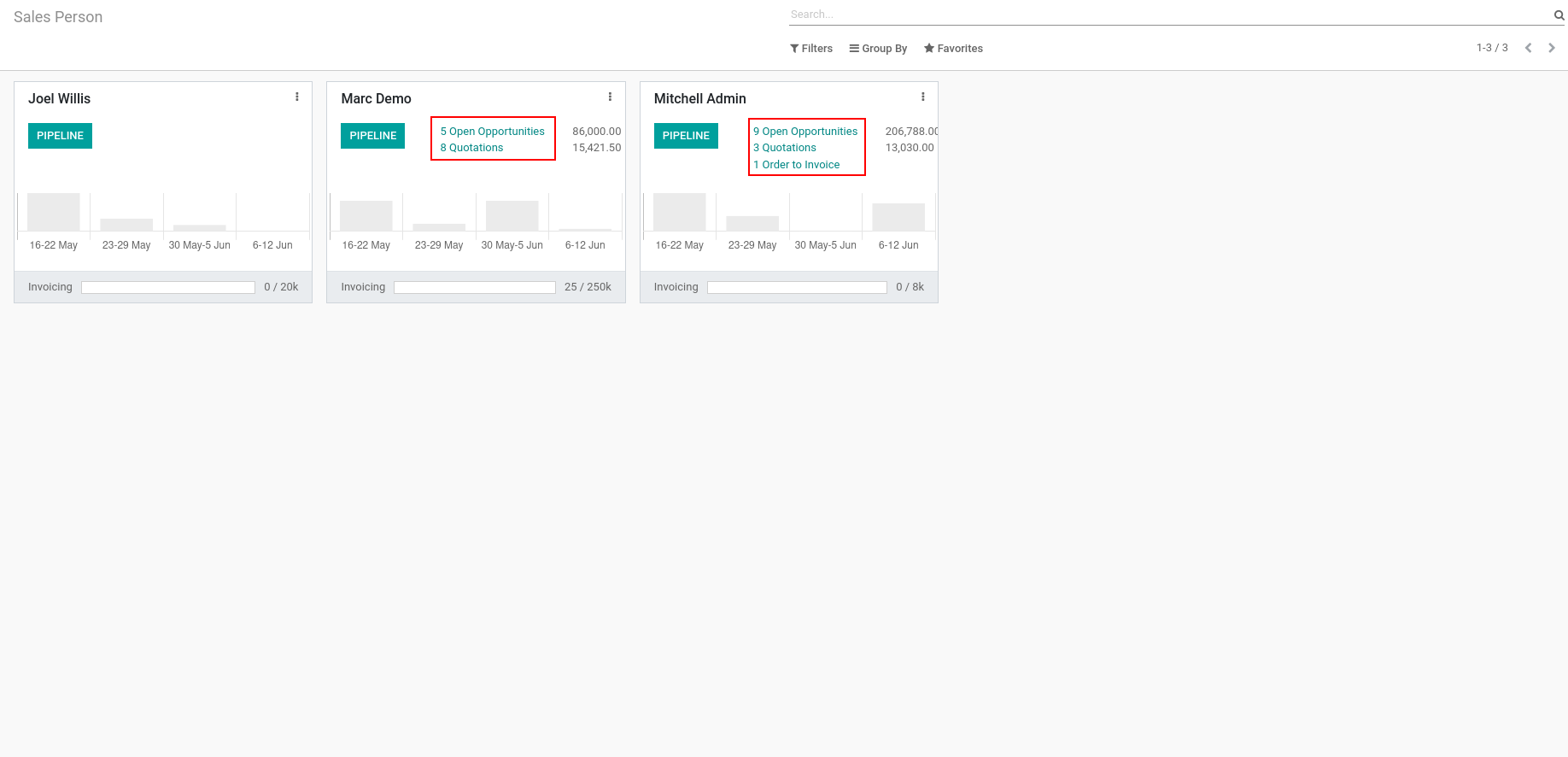Click Mitchell Admin PIPELINE button

click(686, 136)
